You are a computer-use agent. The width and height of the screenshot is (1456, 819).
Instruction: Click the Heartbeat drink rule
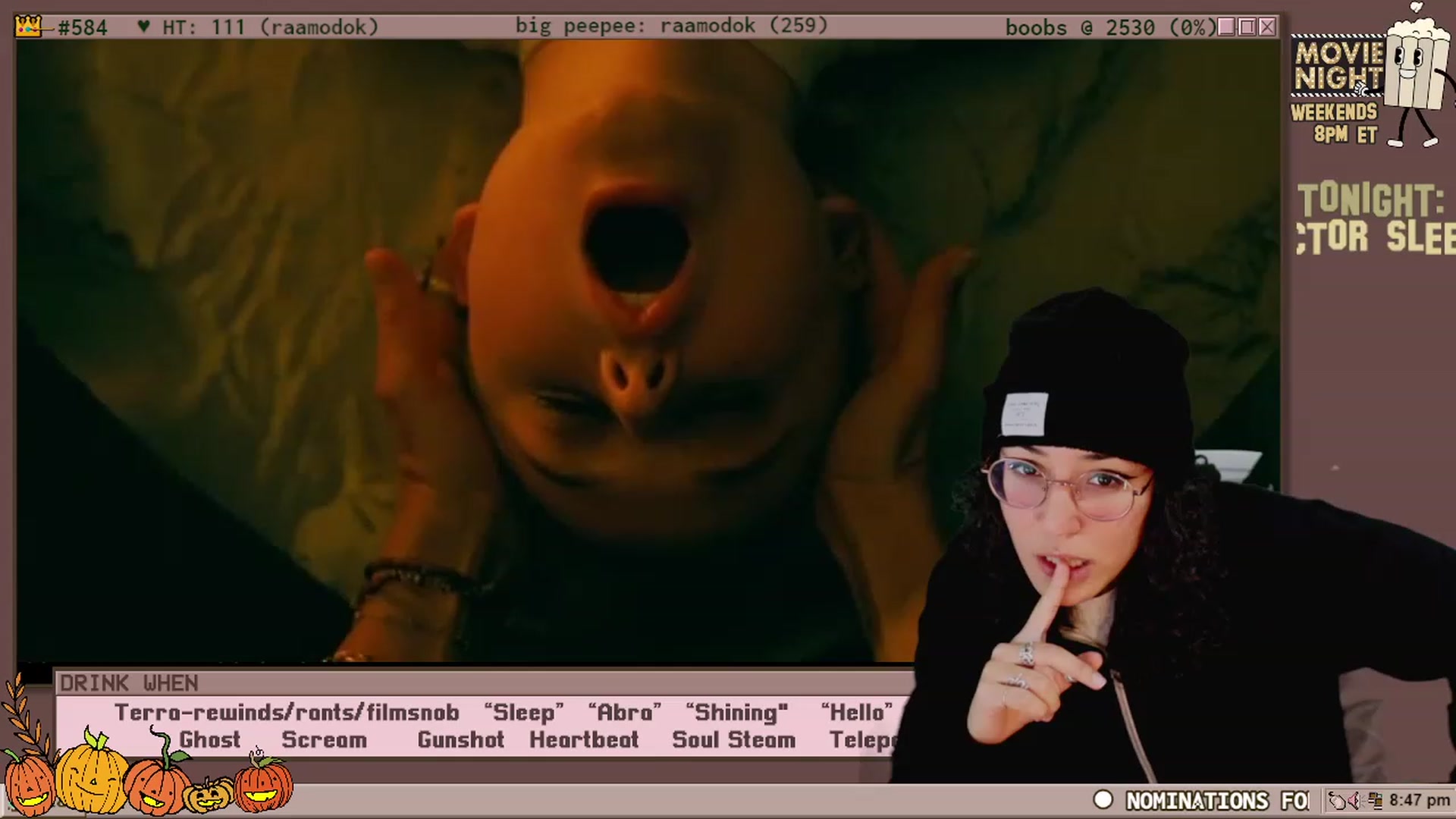click(x=584, y=740)
